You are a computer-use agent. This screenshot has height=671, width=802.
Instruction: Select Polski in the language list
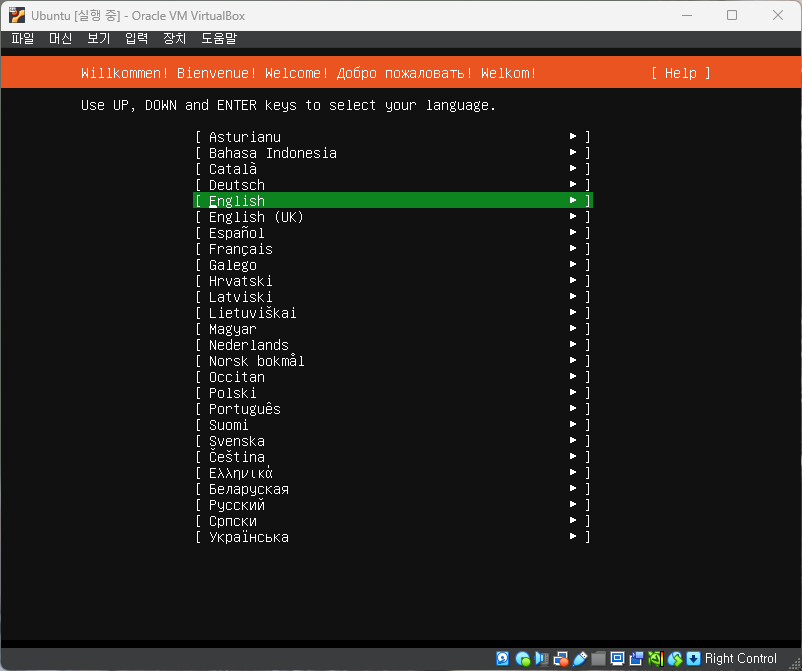(393, 393)
